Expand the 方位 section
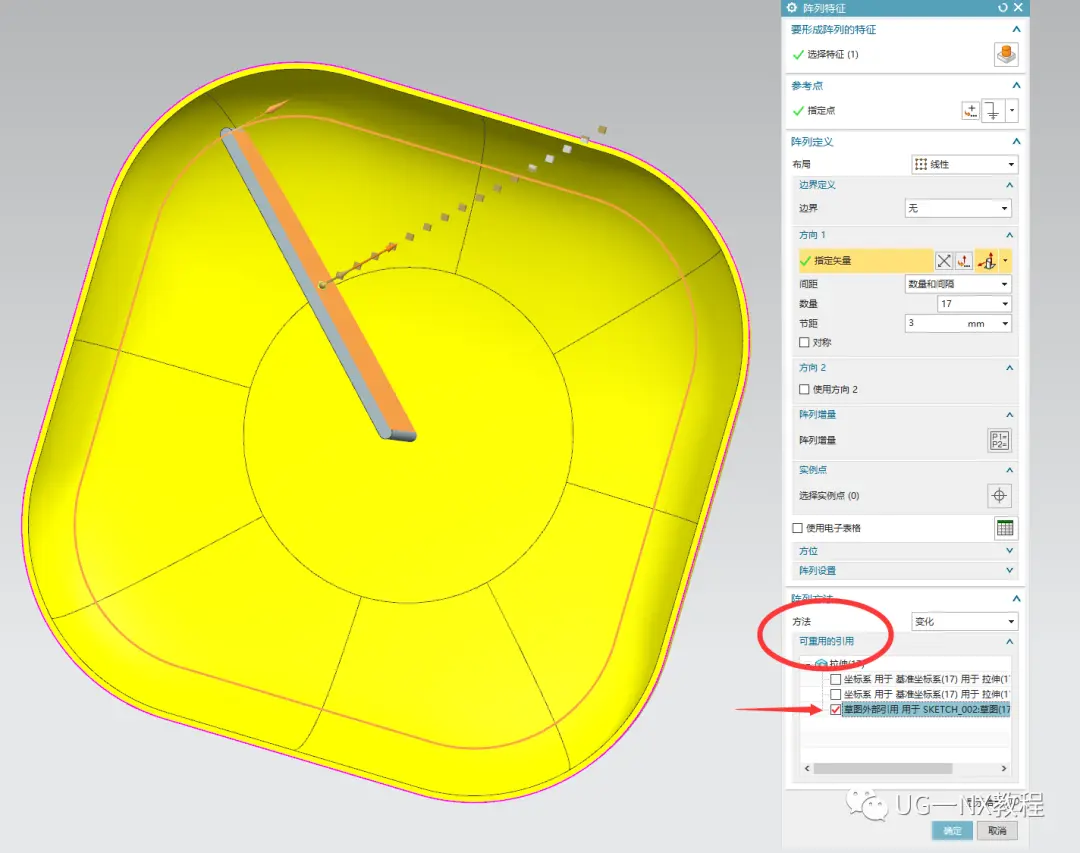1080x853 pixels. (x=1009, y=551)
